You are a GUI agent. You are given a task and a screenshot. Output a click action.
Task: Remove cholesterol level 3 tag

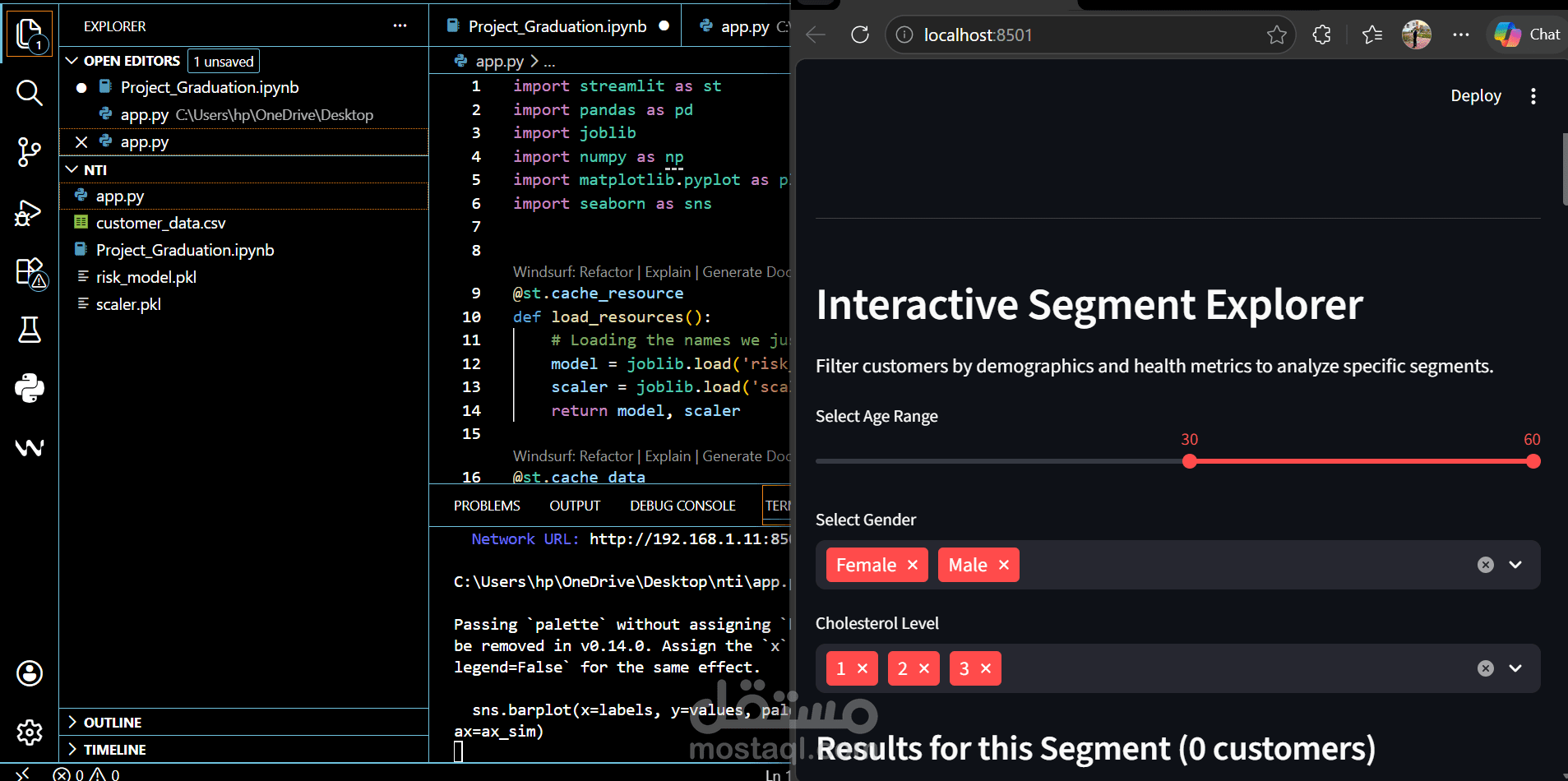pos(986,668)
